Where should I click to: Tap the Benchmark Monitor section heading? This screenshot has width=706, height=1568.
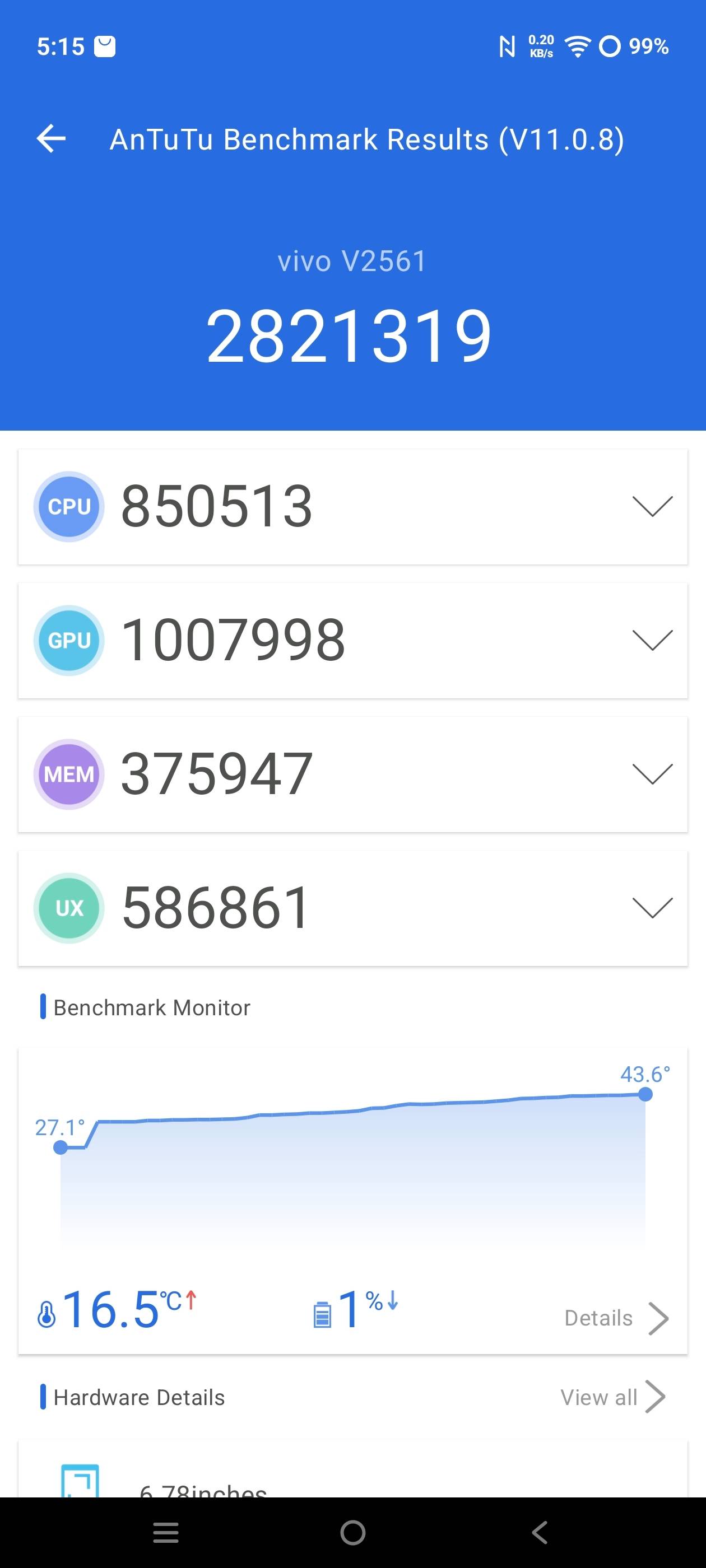click(x=152, y=1007)
